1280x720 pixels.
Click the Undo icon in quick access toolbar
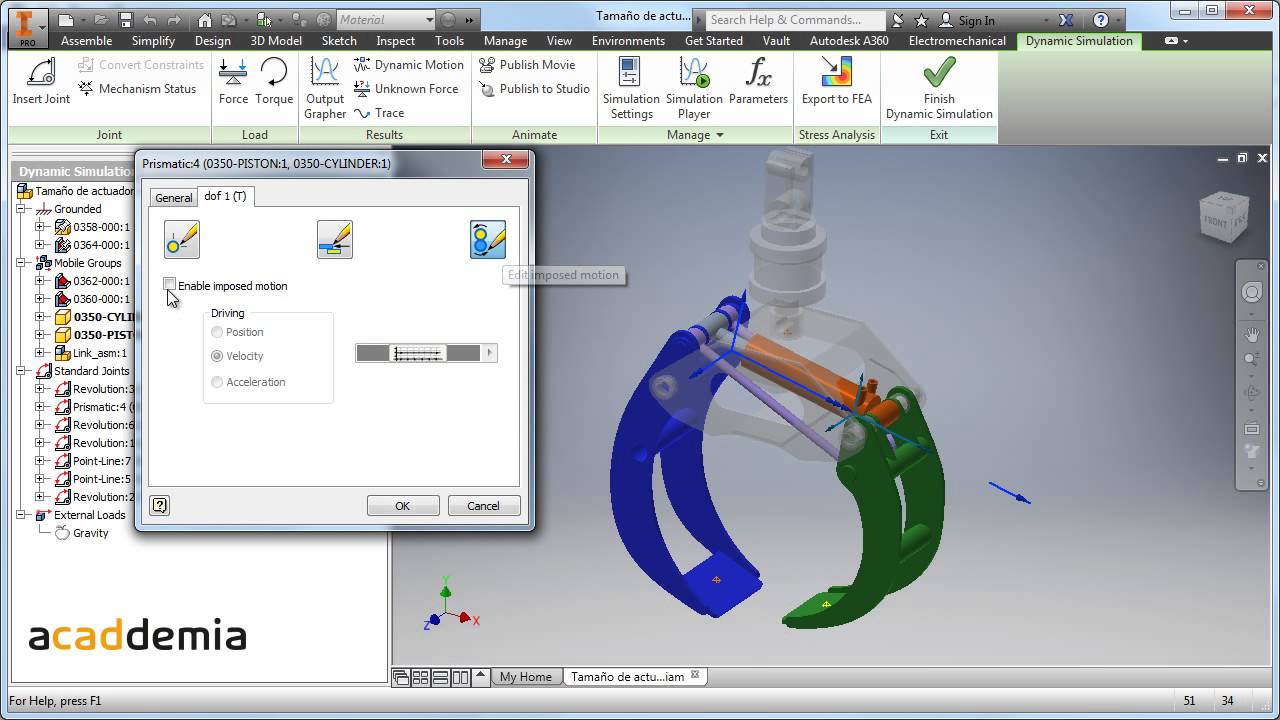[x=150, y=20]
